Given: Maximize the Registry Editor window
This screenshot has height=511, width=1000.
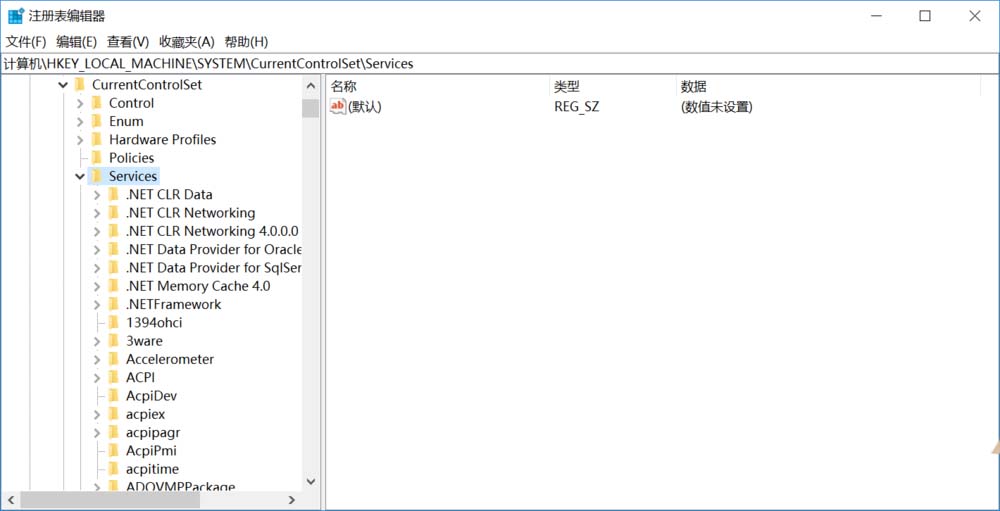Looking at the screenshot, I should click(x=925, y=16).
